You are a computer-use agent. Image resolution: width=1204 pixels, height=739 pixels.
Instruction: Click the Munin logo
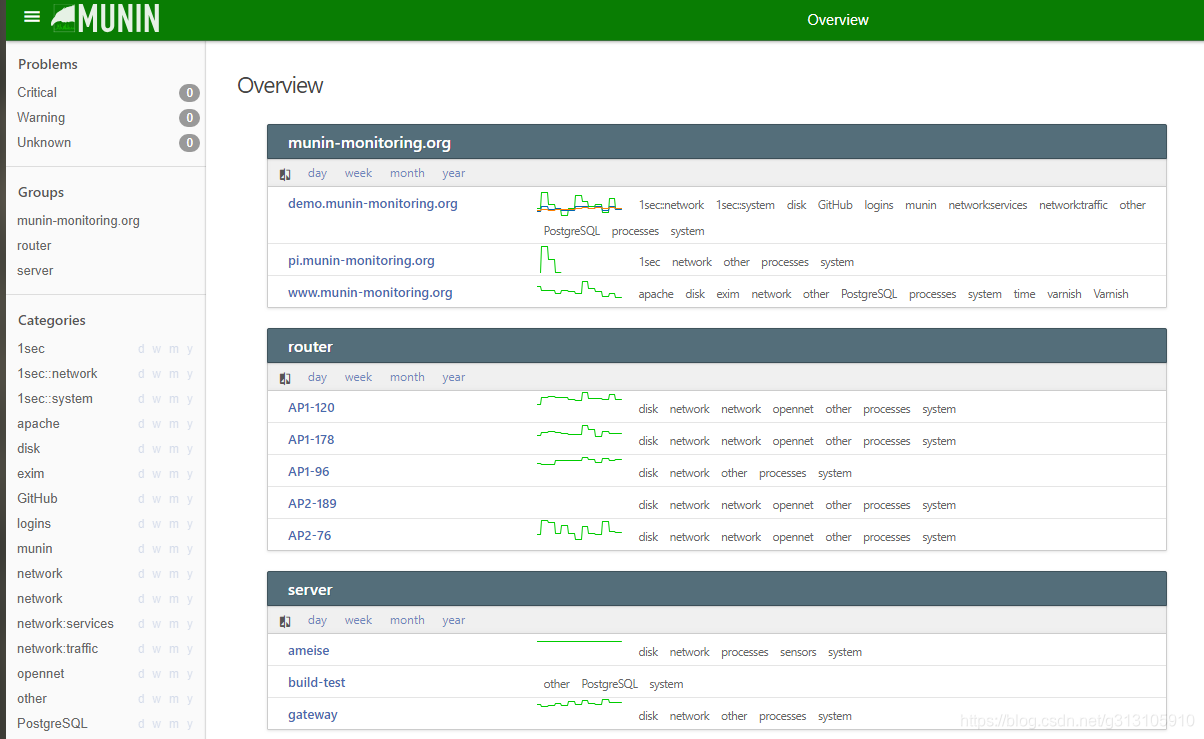coord(105,18)
